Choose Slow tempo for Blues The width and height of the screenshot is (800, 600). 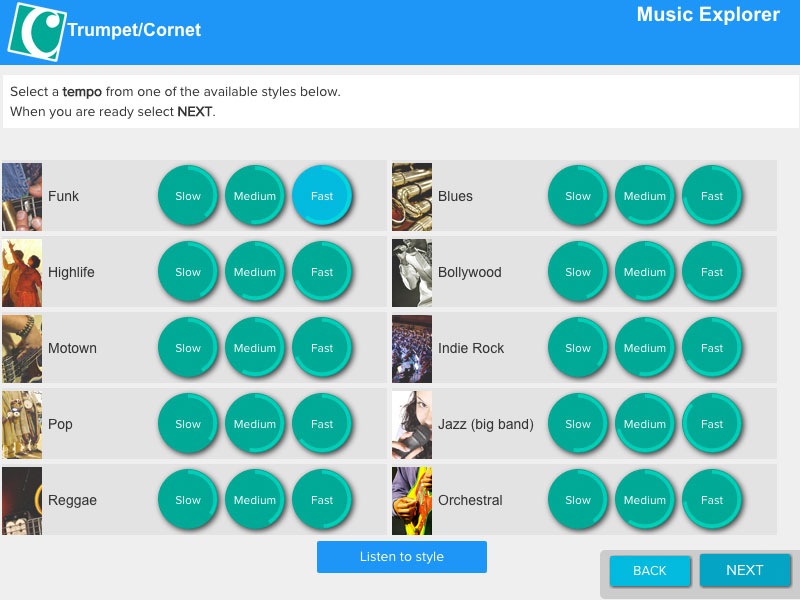pos(578,196)
